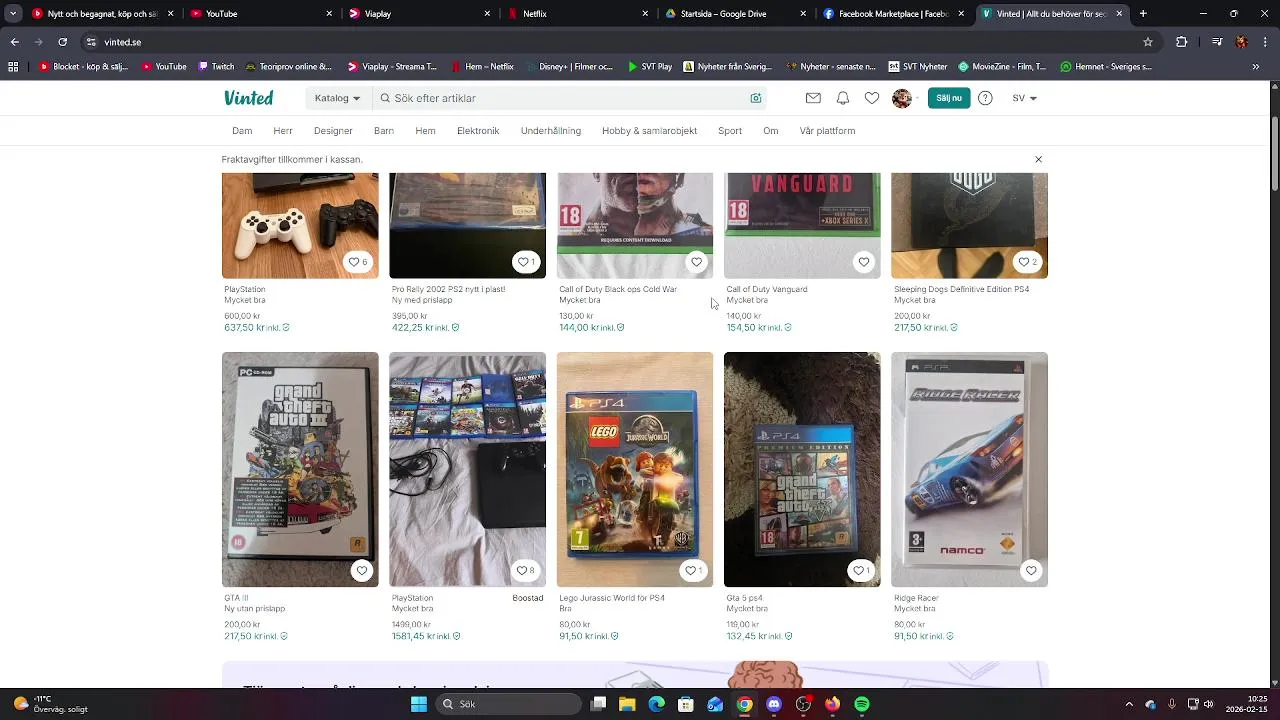This screenshot has height=720, width=1280.
Task: Favorite the Boostad PlayStation bundle listing
Action: pyautogui.click(x=525, y=571)
